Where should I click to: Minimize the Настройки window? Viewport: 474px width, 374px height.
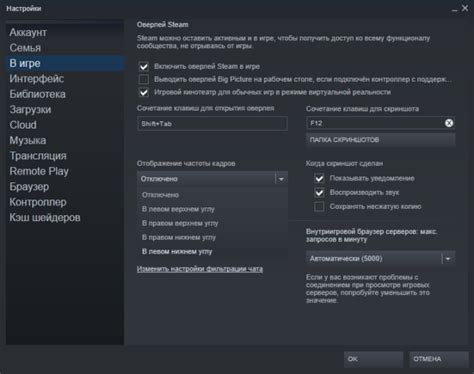click(454, 9)
